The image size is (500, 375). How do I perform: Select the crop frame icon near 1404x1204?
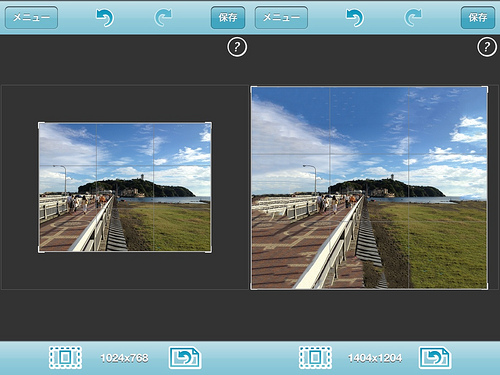(x=315, y=357)
